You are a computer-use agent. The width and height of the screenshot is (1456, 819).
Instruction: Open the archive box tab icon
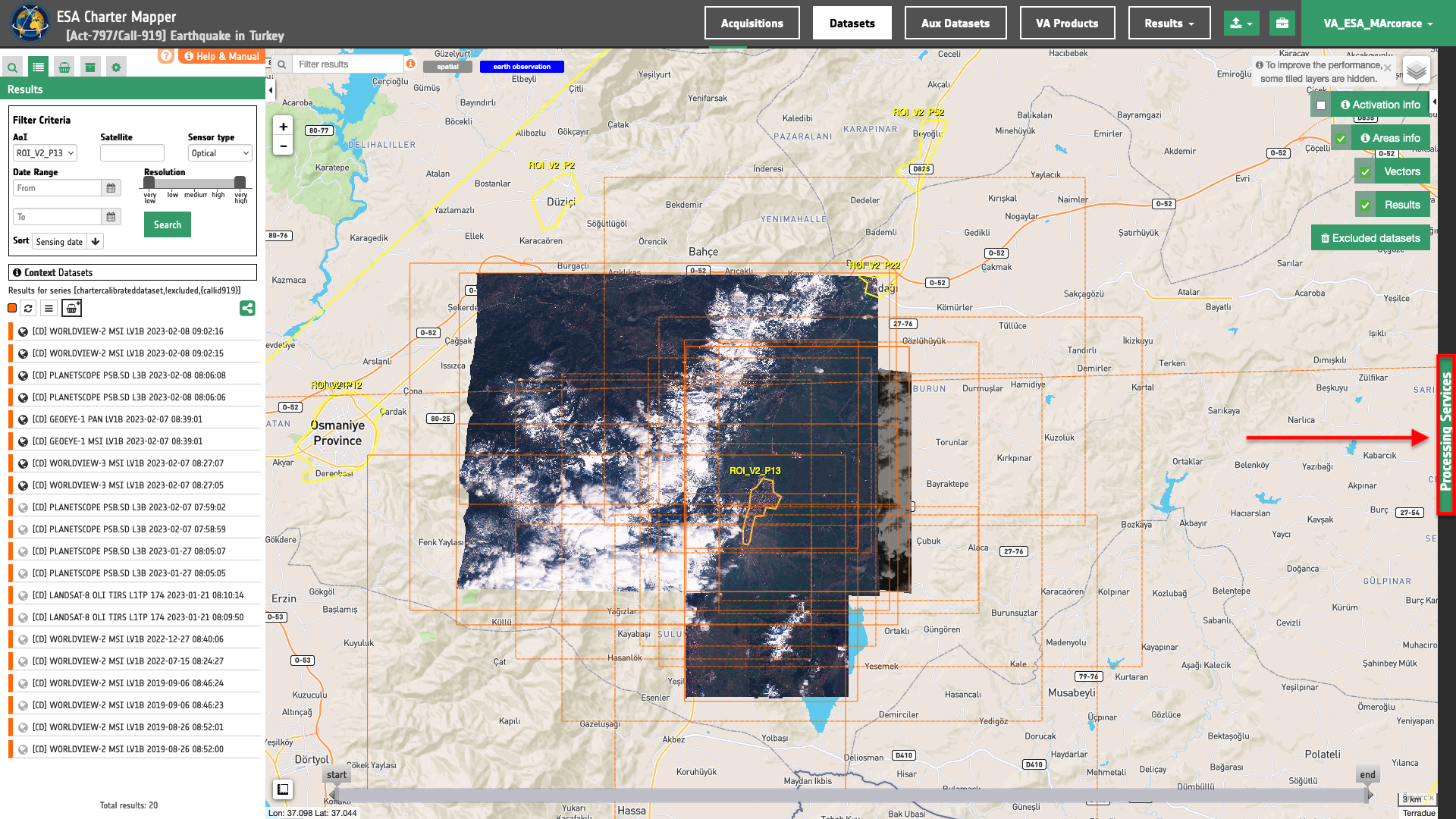pos(90,67)
